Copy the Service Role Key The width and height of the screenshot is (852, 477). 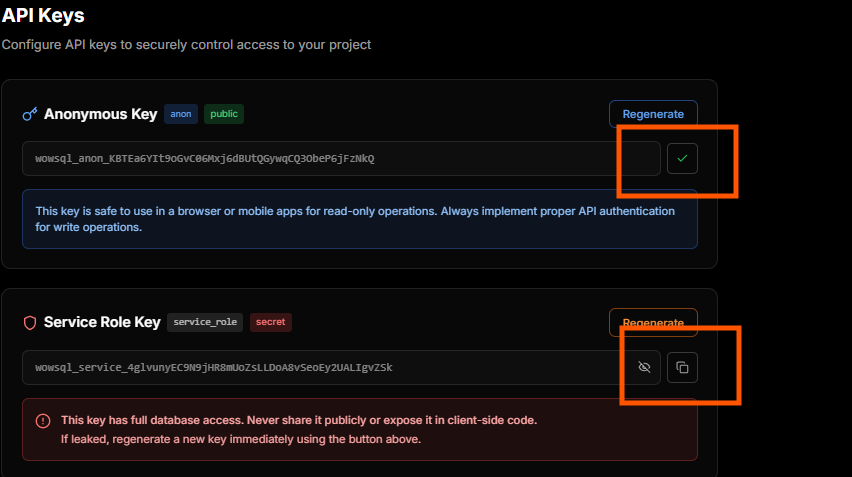[x=682, y=367]
